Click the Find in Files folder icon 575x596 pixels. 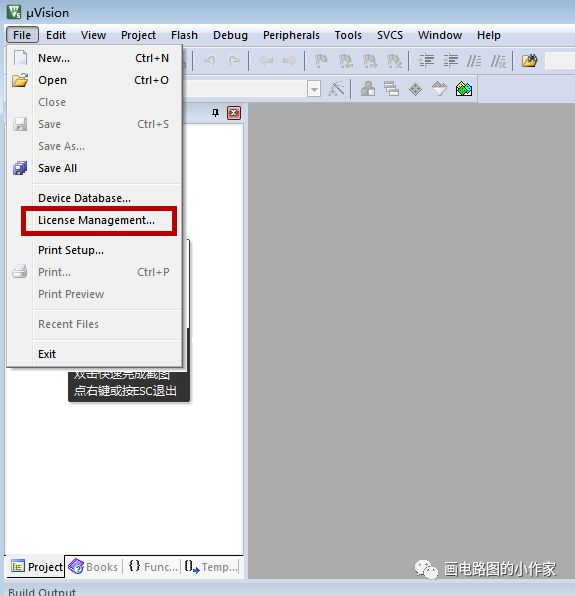[x=529, y=60]
